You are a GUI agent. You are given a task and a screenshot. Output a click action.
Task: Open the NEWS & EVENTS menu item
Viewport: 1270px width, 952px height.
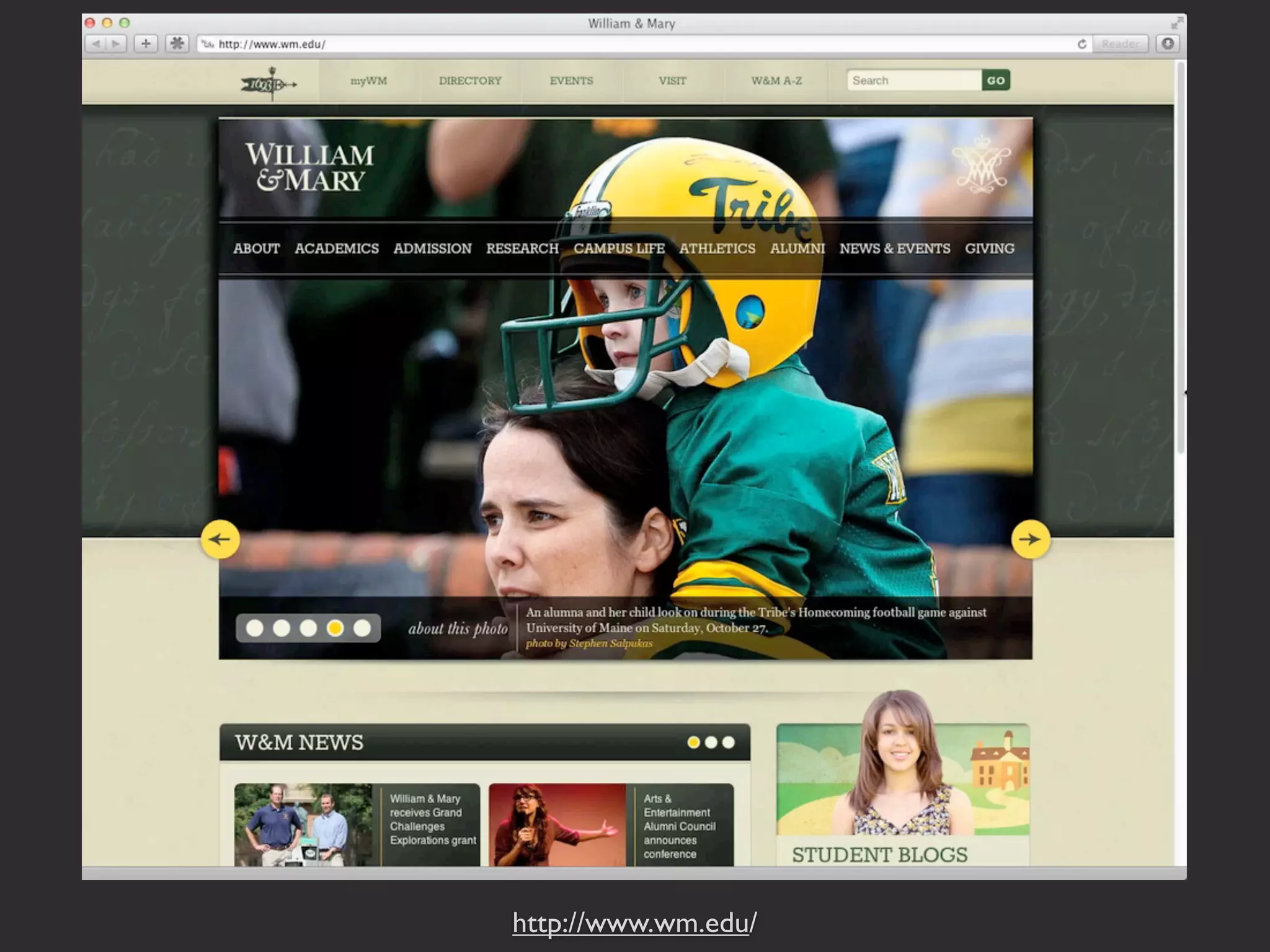pyautogui.click(x=894, y=249)
